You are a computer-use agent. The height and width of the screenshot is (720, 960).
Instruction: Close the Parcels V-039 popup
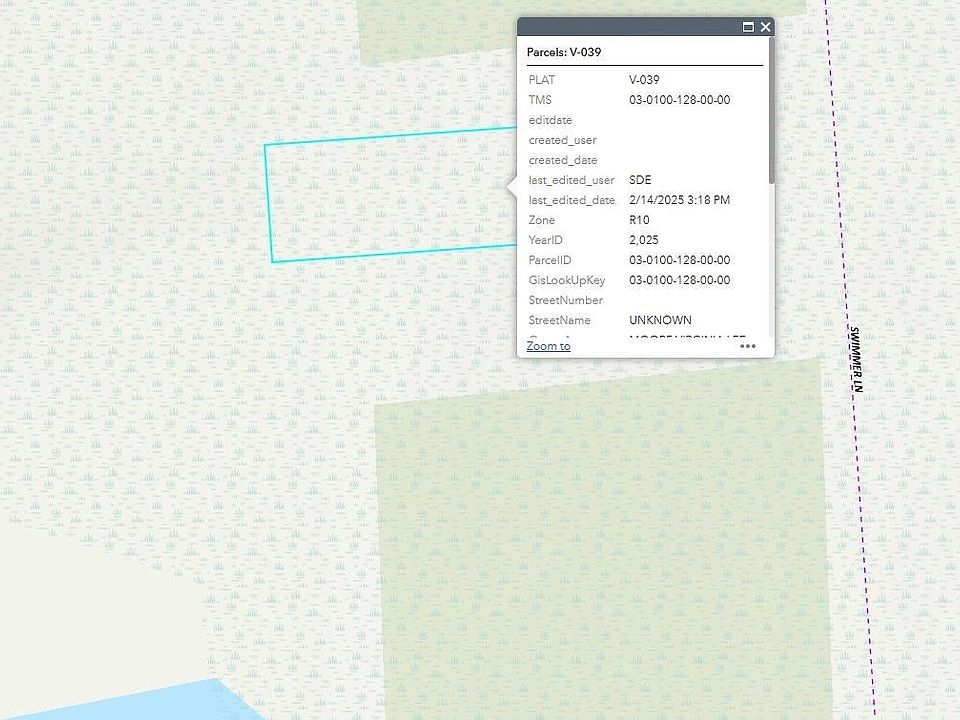765,27
